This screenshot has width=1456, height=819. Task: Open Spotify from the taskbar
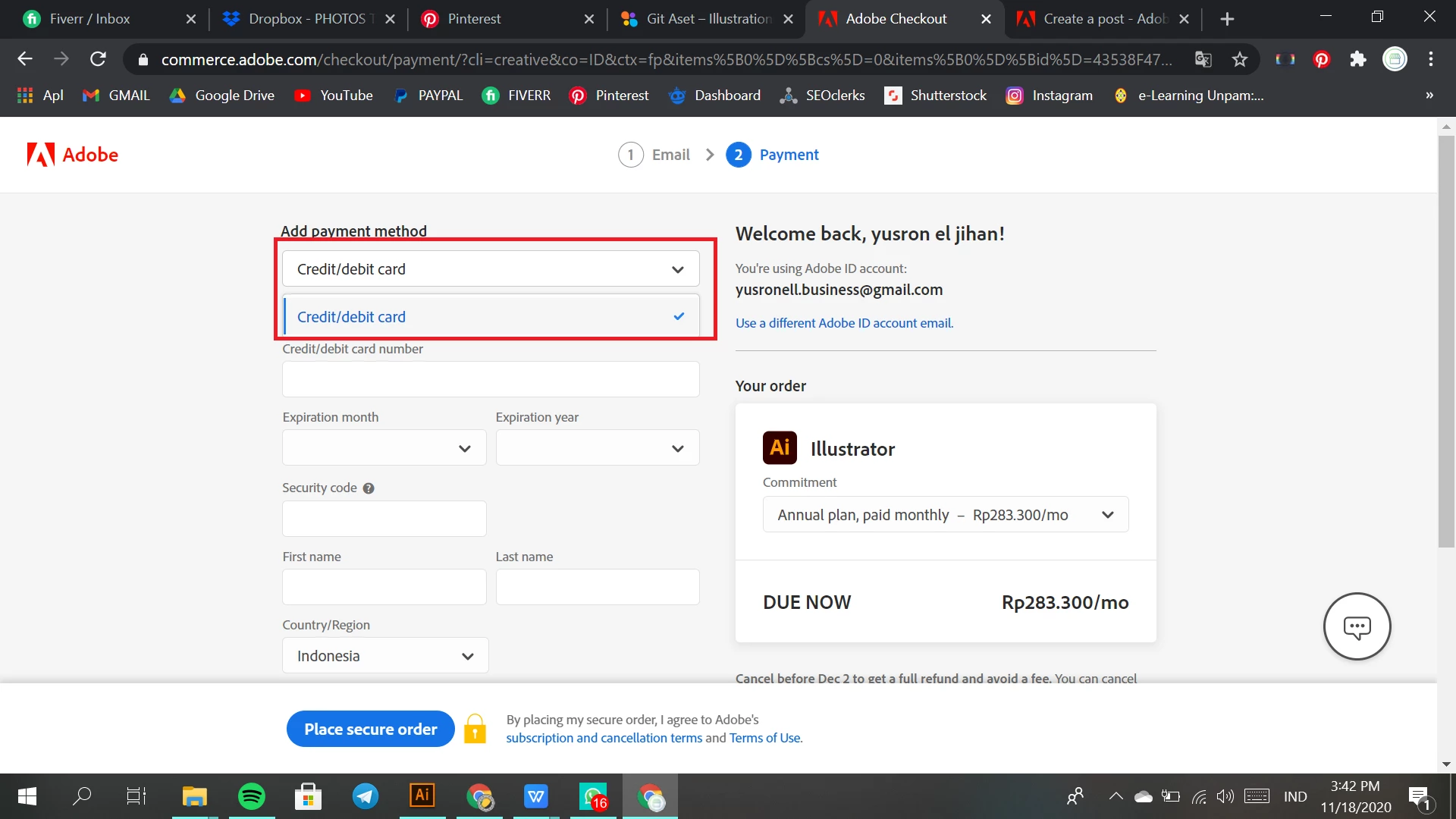click(x=252, y=796)
